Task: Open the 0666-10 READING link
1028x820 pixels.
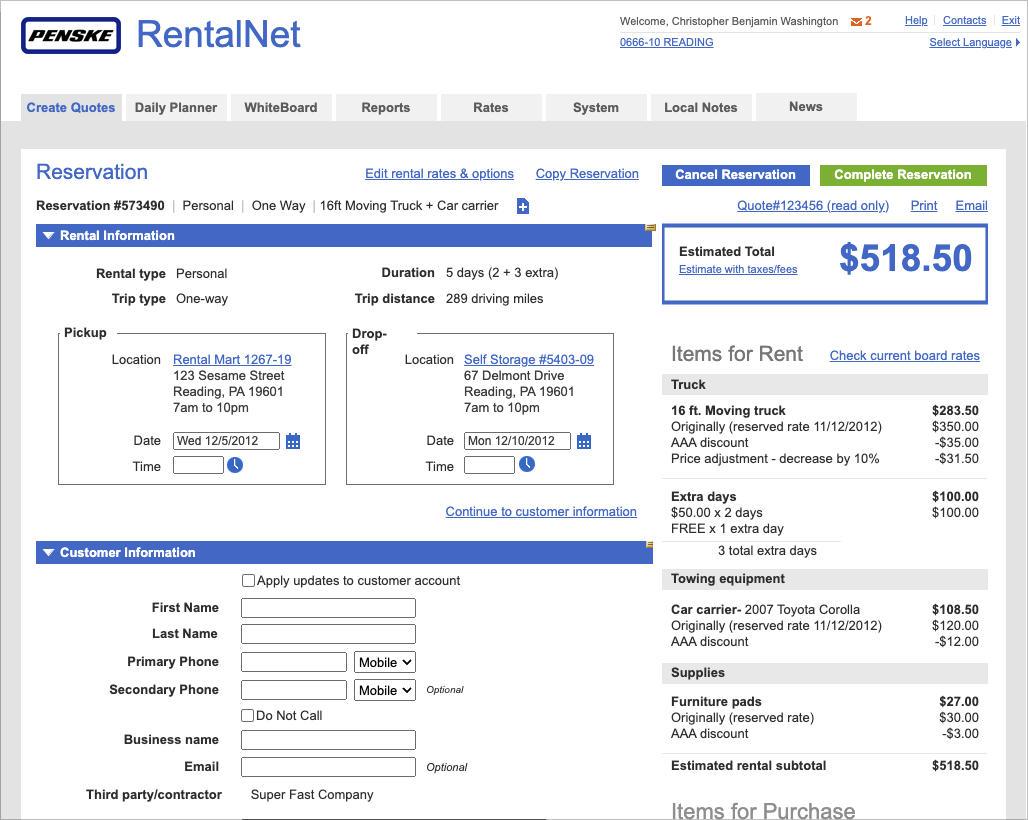Action: point(667,42)
